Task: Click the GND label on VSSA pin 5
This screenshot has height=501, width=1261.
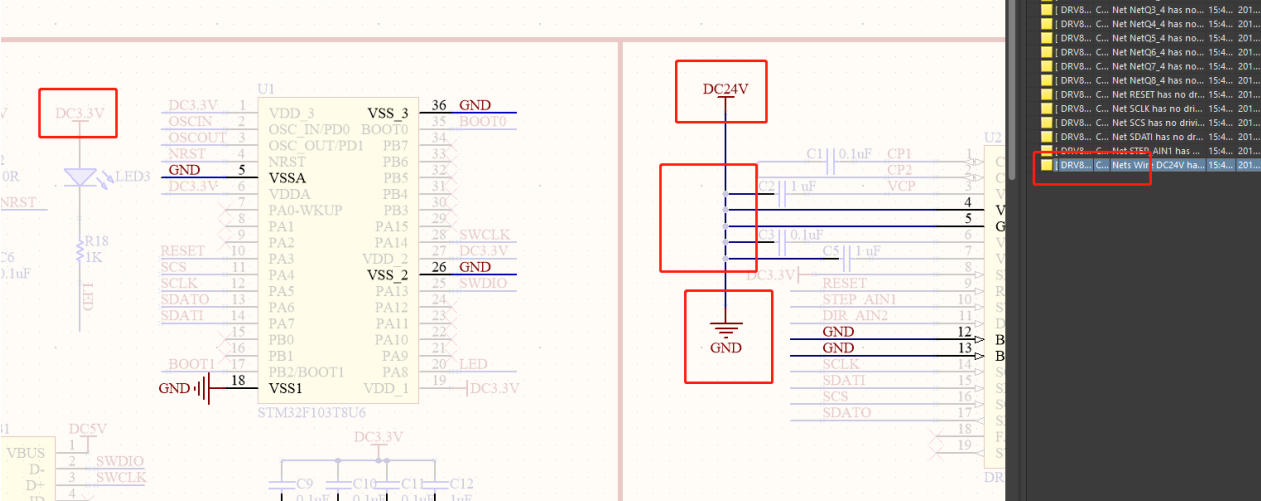Action: pyautogui.click(x=185, y=170)
